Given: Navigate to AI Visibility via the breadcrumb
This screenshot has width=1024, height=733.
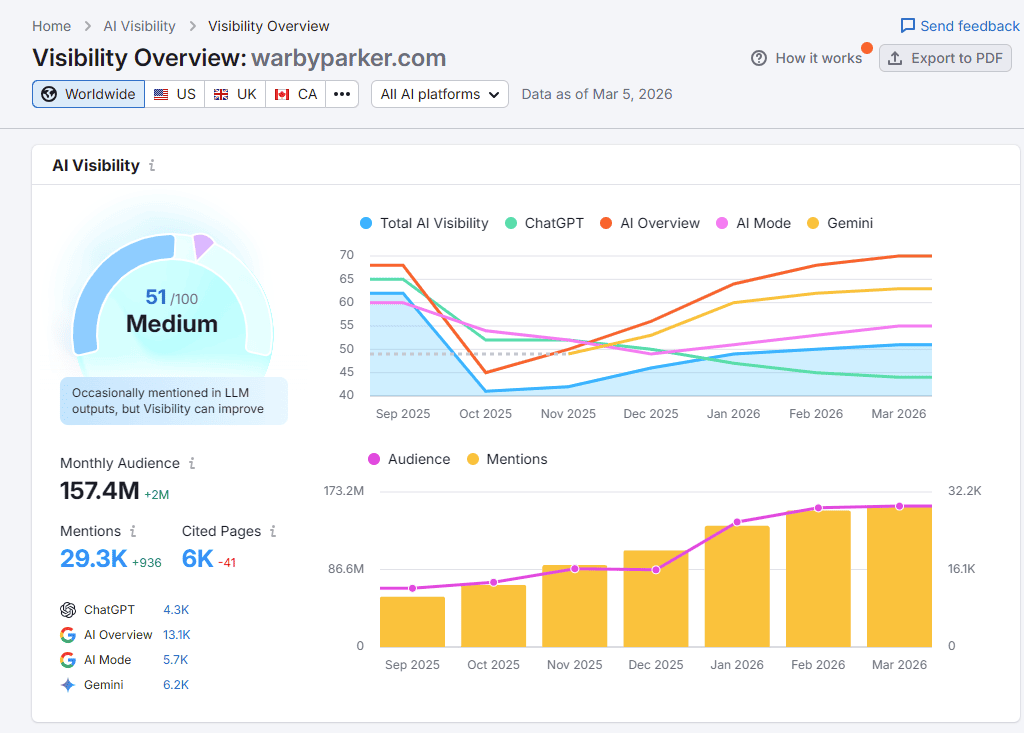Looking at the screenshot, I should click(139, 25).
